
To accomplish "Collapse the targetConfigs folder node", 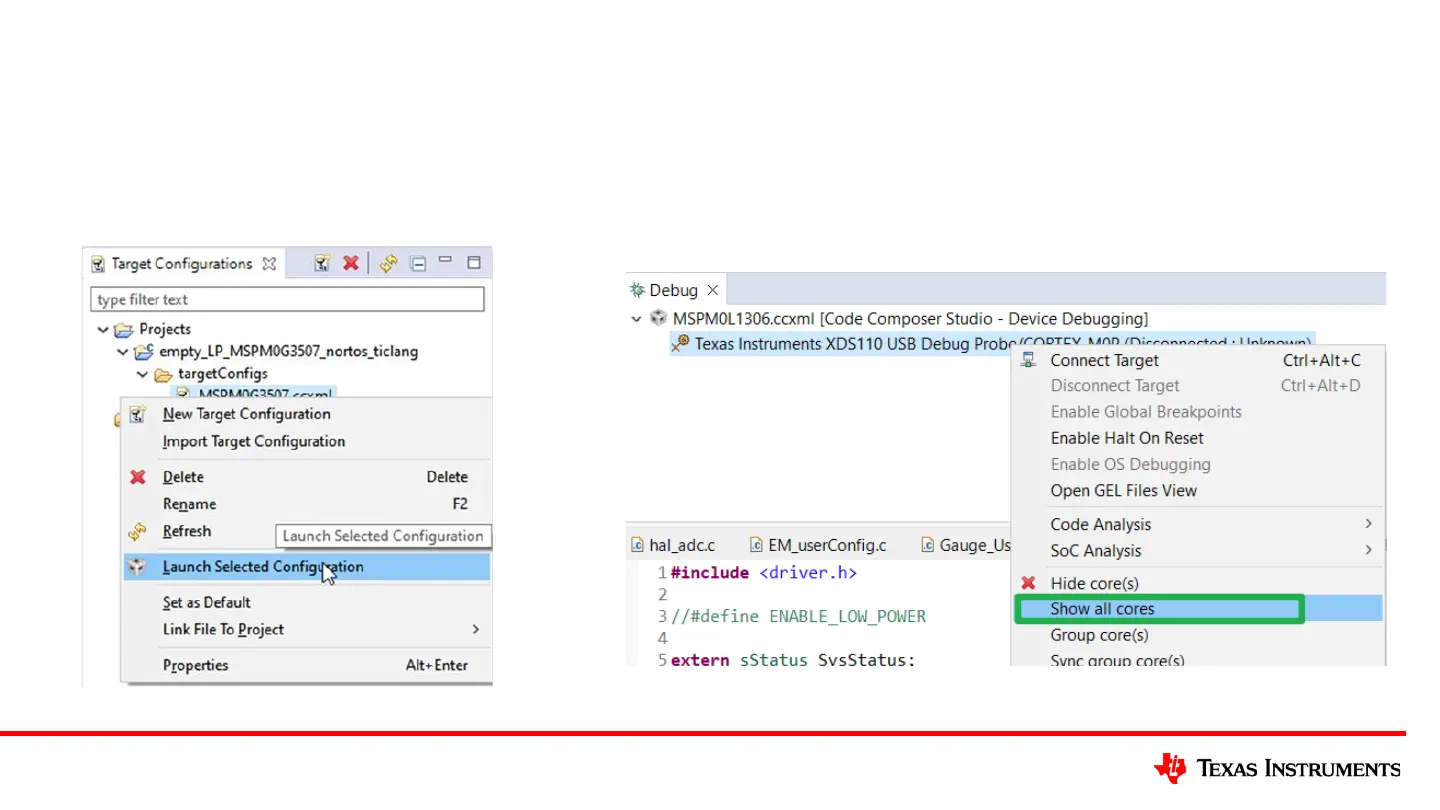I will point(142,373).
